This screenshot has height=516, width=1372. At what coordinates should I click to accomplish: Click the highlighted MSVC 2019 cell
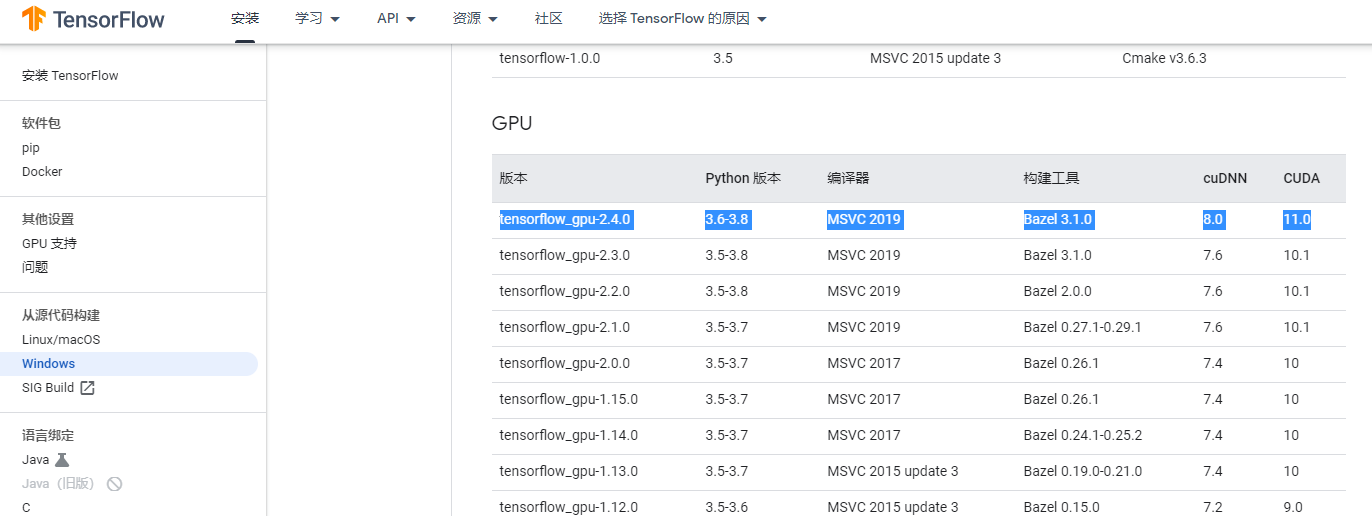(x=864, y=219)
